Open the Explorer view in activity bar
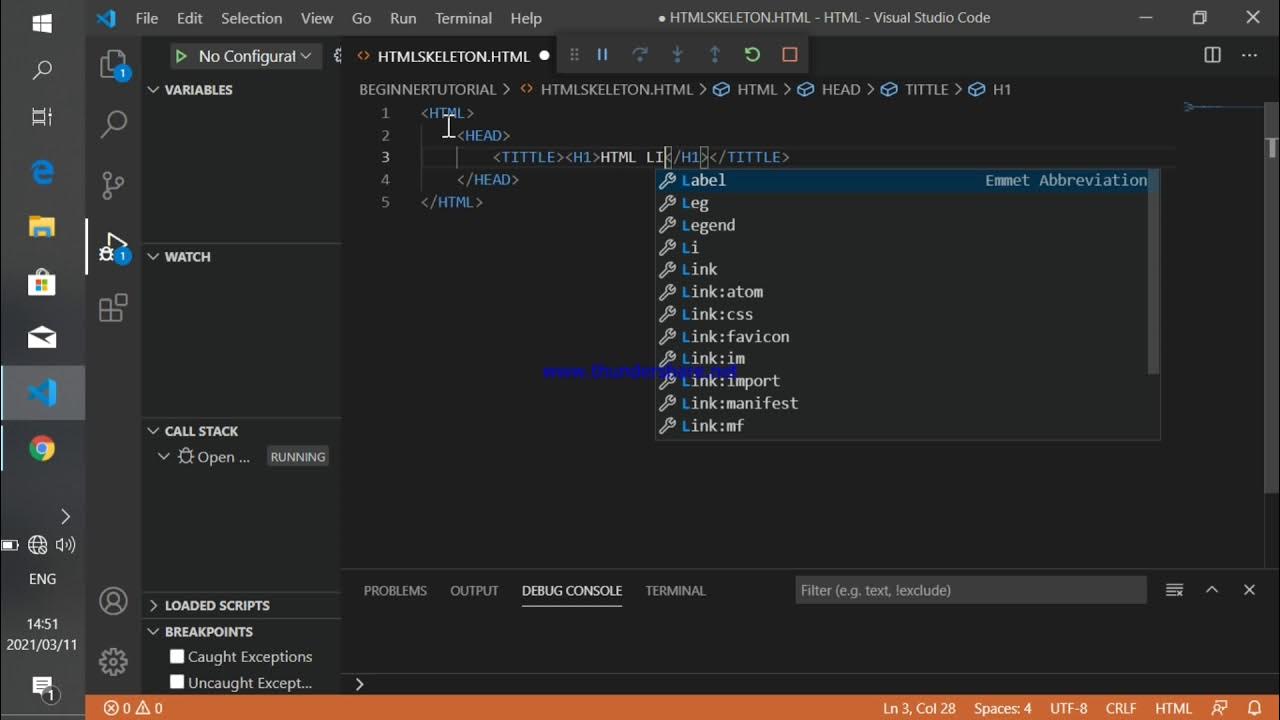This screenshot has height=720, width=1280. pyautogui.click(x=114, y=65)
